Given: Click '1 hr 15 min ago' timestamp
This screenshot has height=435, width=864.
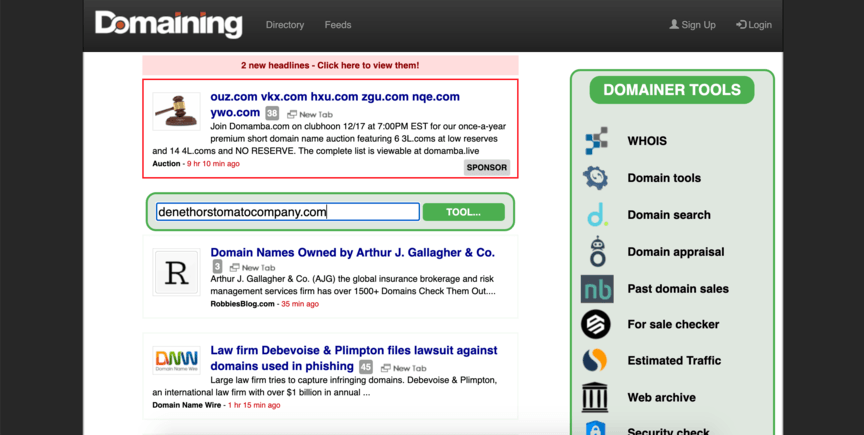Looking at the screenshot, I should click(254, 405).
